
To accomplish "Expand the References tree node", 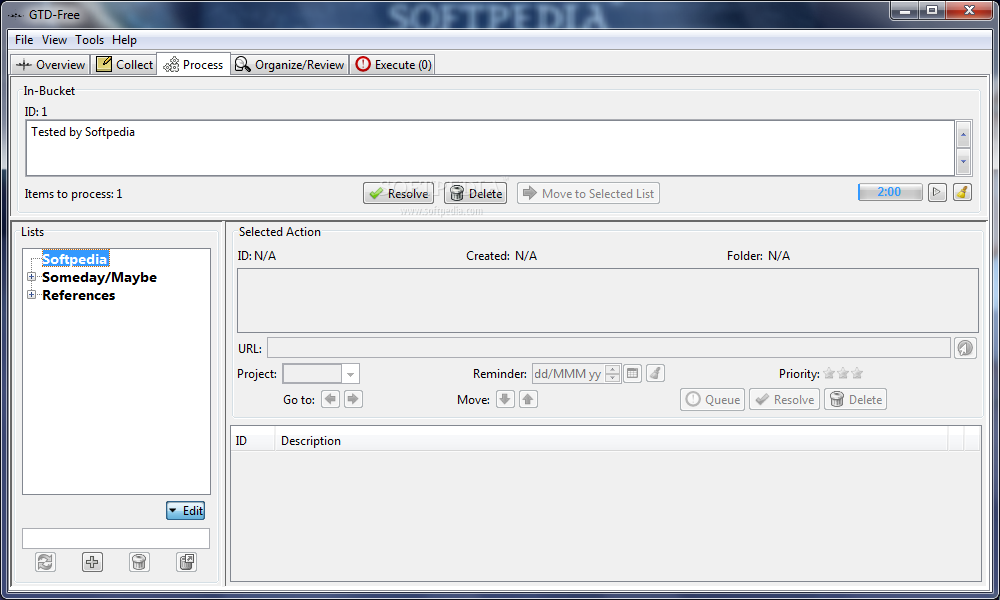I will click(x=31, y=295).
